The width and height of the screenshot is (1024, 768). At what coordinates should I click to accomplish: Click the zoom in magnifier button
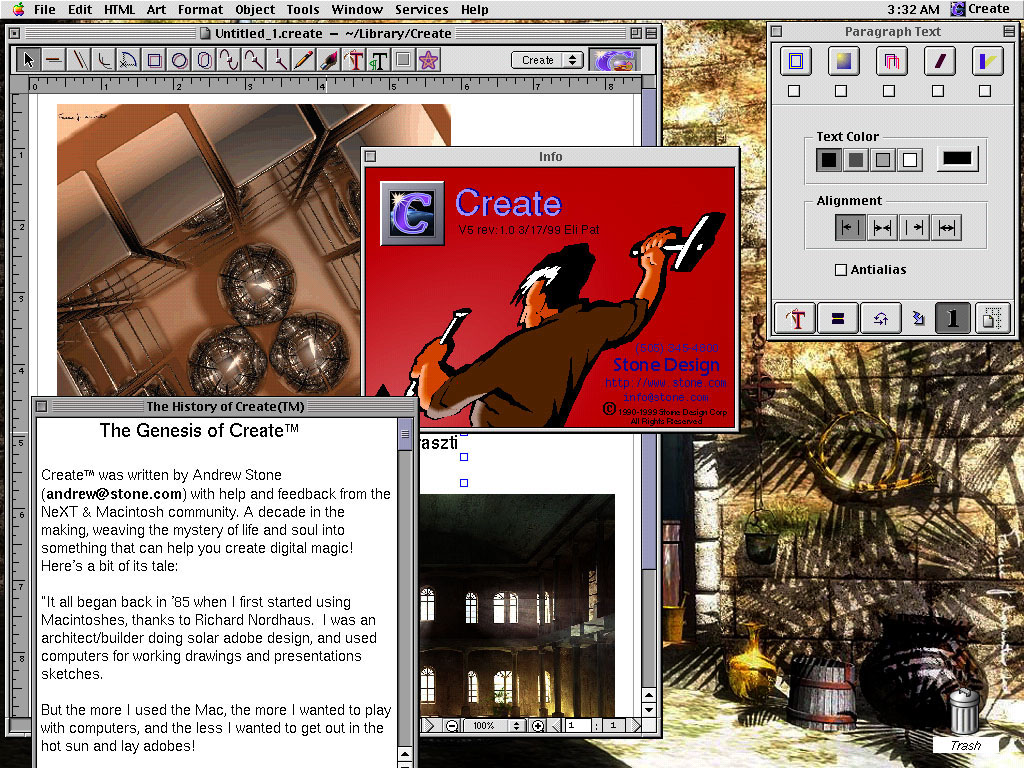pos(537,726)
